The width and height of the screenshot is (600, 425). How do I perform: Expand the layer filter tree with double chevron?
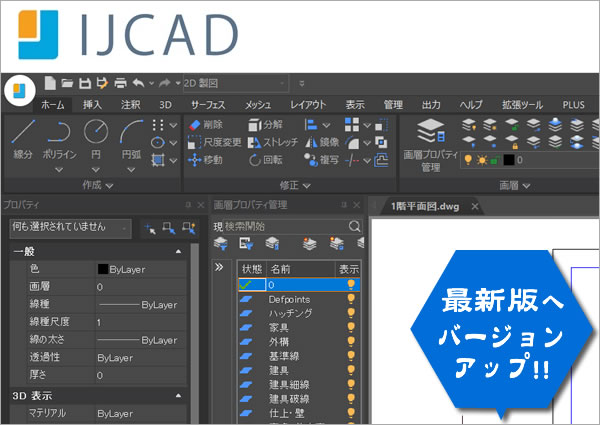coord(219,267)
